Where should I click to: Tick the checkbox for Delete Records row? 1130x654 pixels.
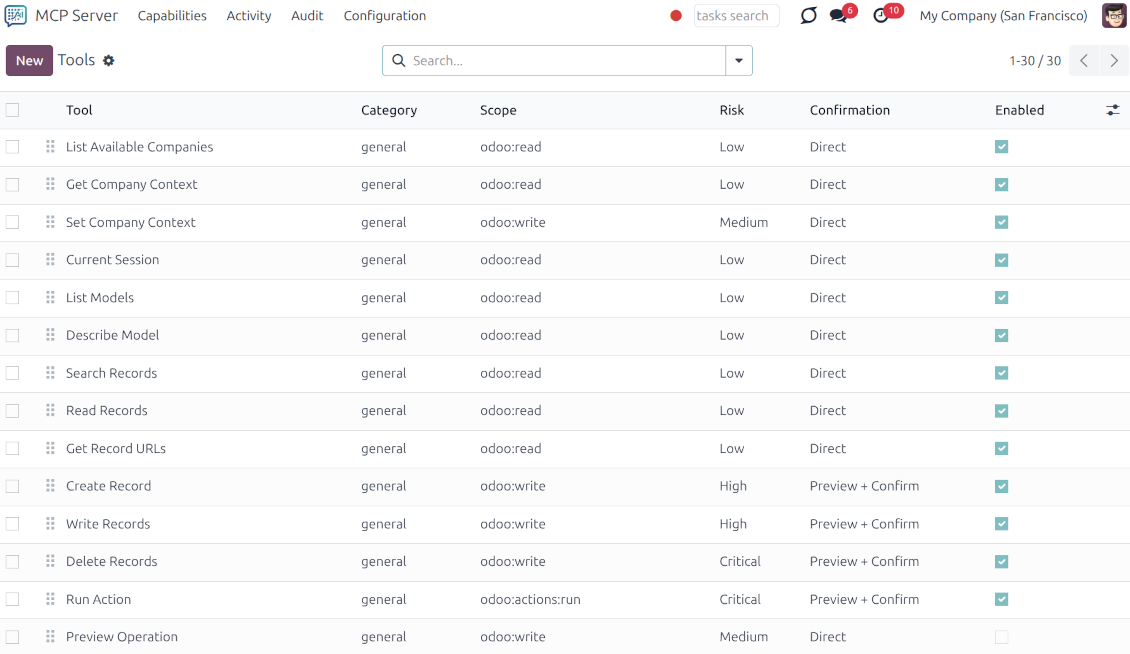(13, 561)
